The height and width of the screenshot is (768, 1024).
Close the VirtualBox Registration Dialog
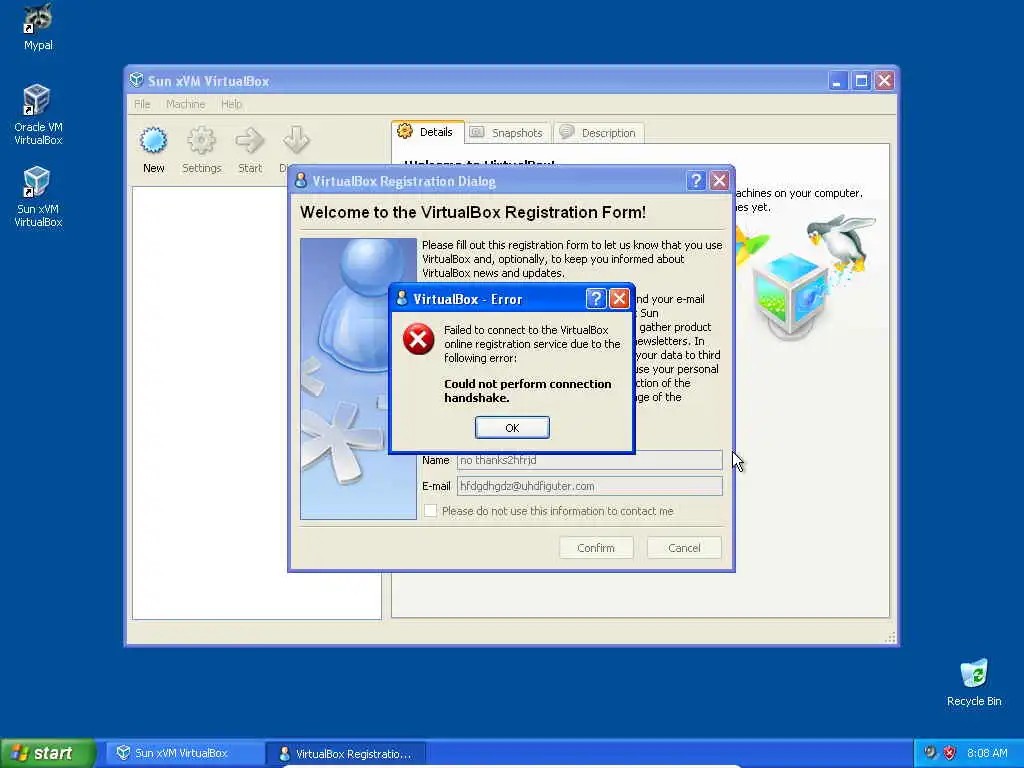pyautogui.click(x=719, y=181)
